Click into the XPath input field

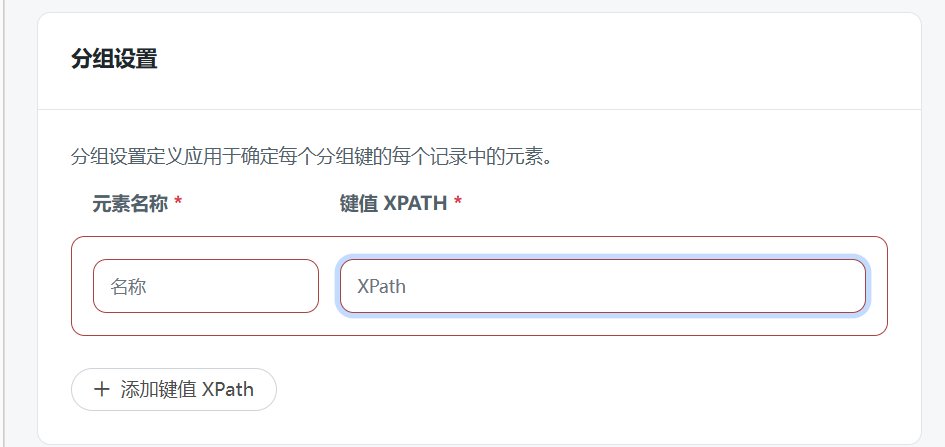pos(602,286)
